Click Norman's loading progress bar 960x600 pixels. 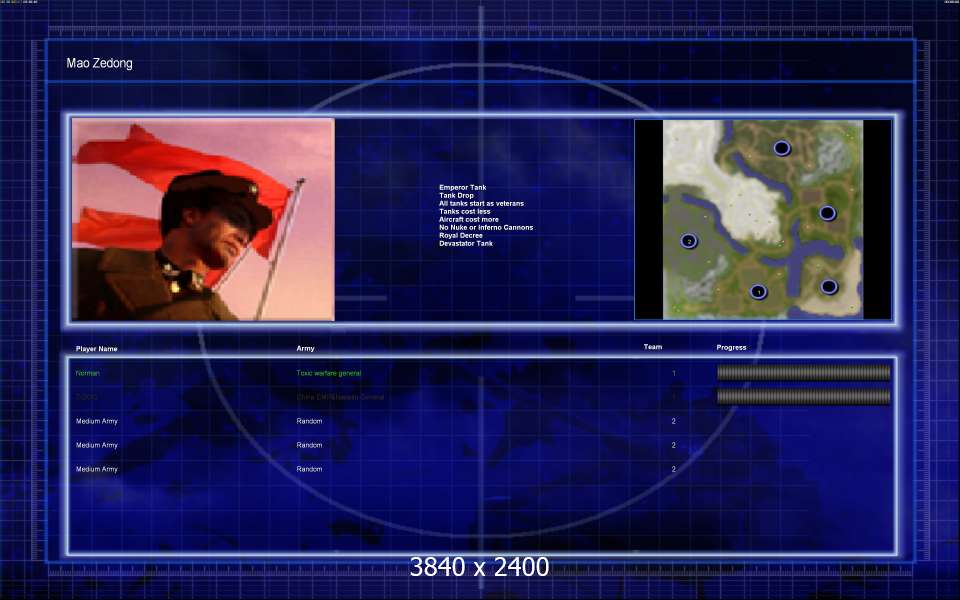pyautogui.click(x=803, y=372)
